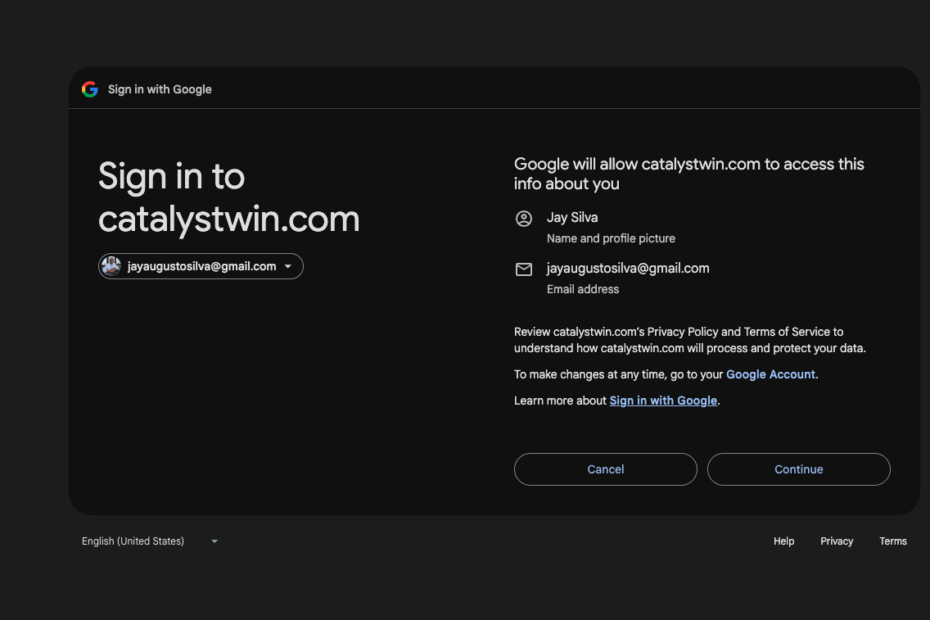Open the English (United States) language selector
Viewport: 930px width, 620px height.
coord(133,541)
